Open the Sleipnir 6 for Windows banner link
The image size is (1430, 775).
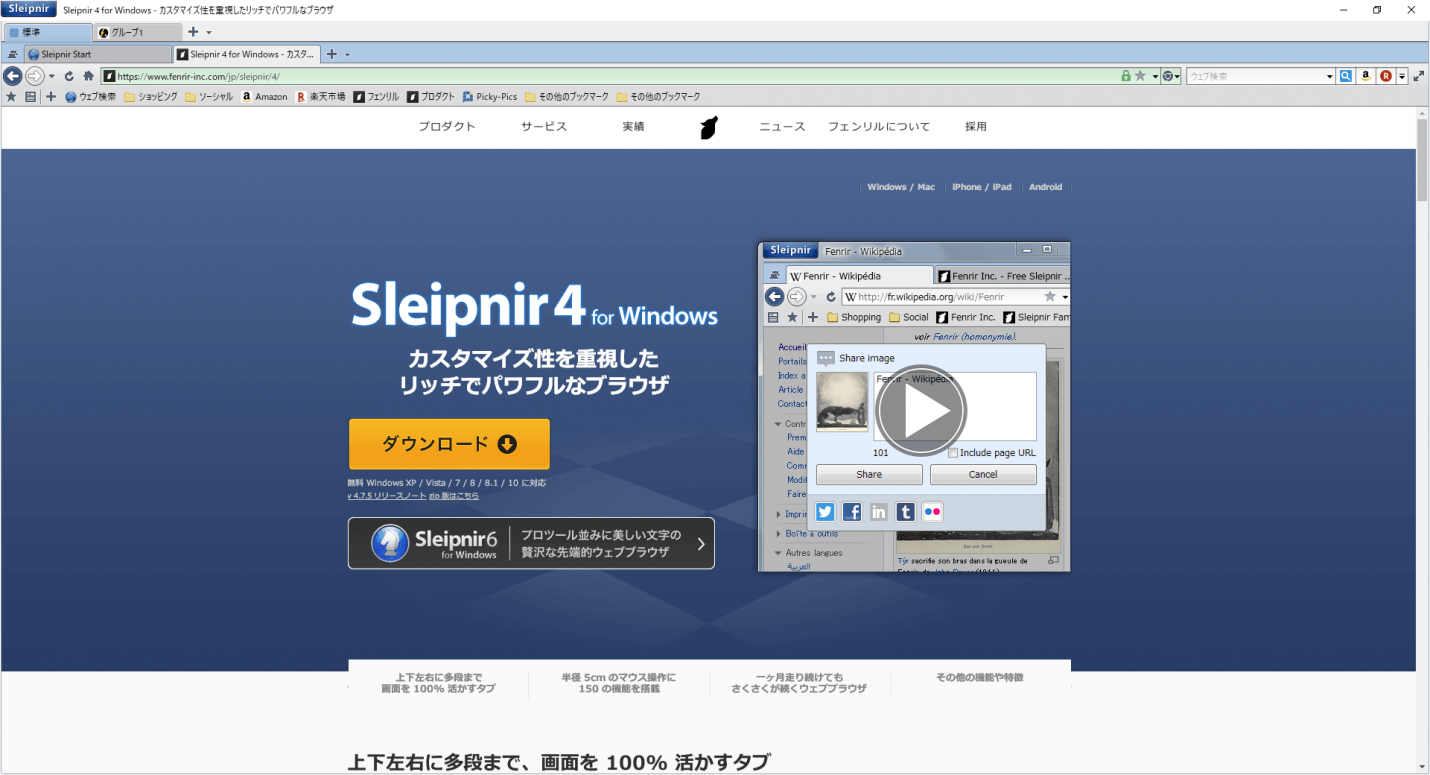click(x=531, y=543)
